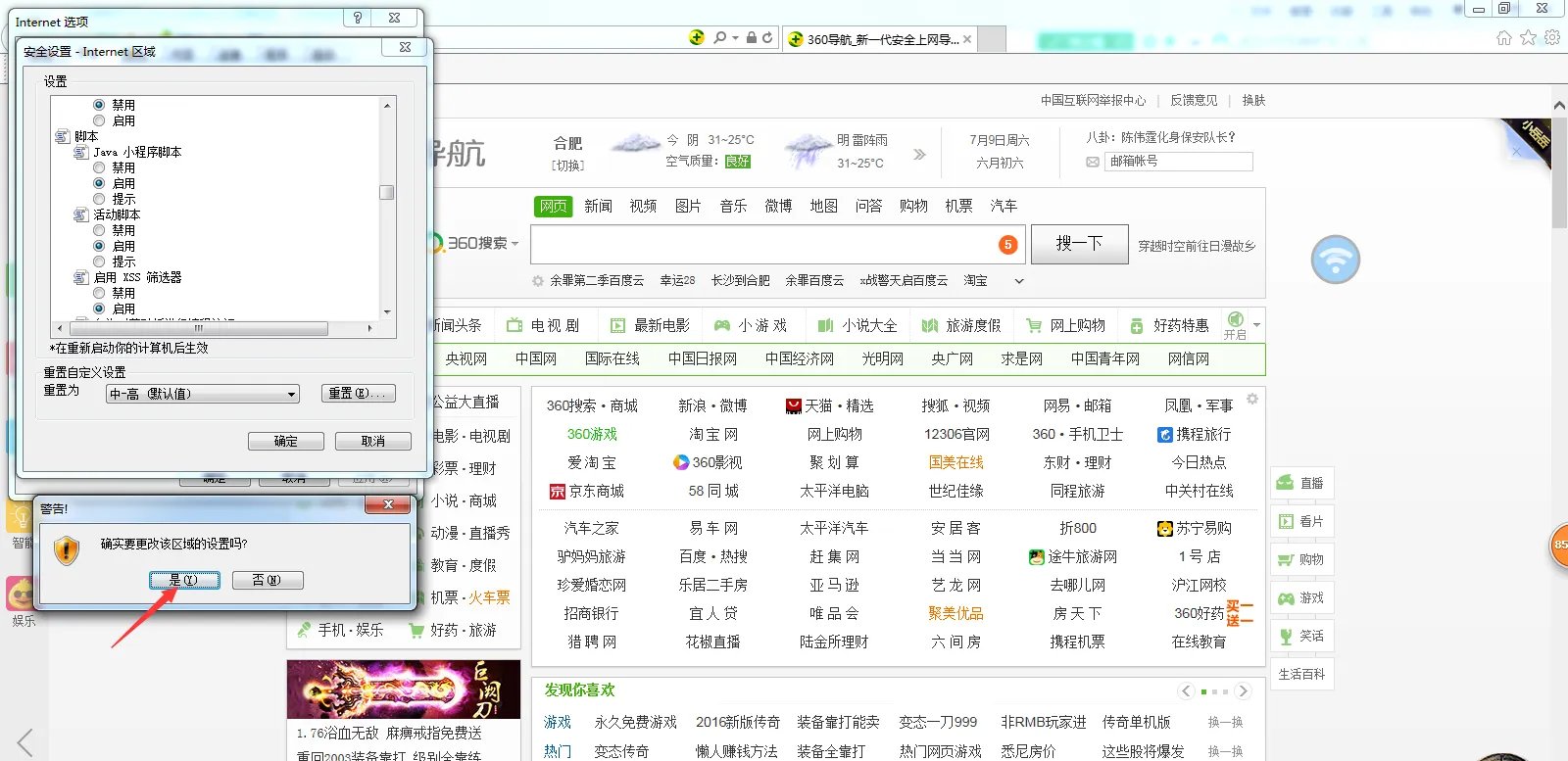Click the address bar magnifier search icon
Image resolution: width=1568 pixels, height=761 pixels.
click(x=720, y=37)
